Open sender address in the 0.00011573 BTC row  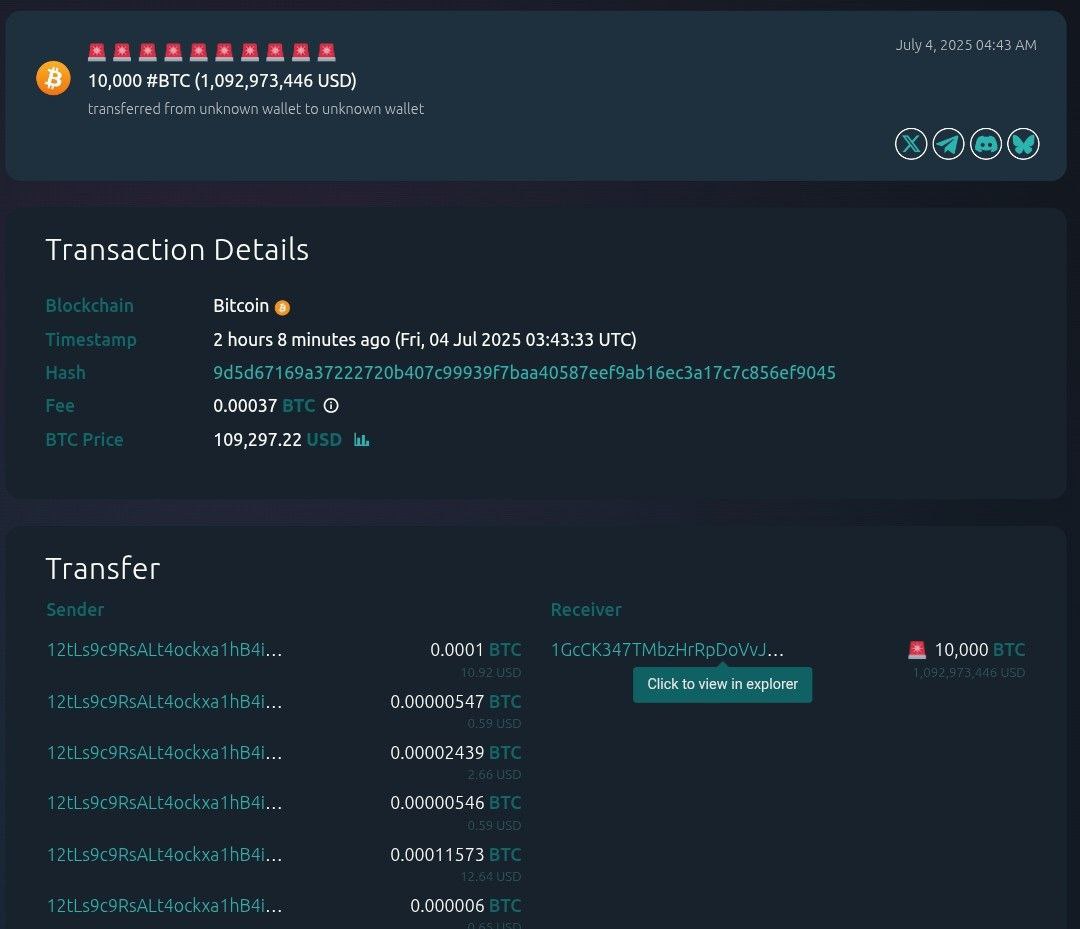164,854
